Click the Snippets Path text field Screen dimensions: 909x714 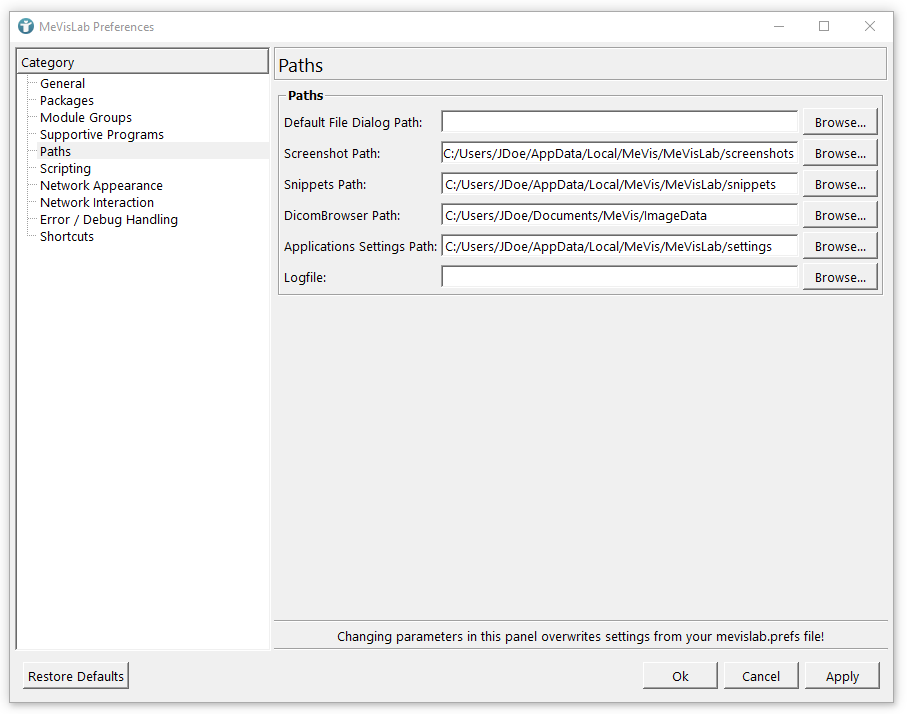coord(619,185)
